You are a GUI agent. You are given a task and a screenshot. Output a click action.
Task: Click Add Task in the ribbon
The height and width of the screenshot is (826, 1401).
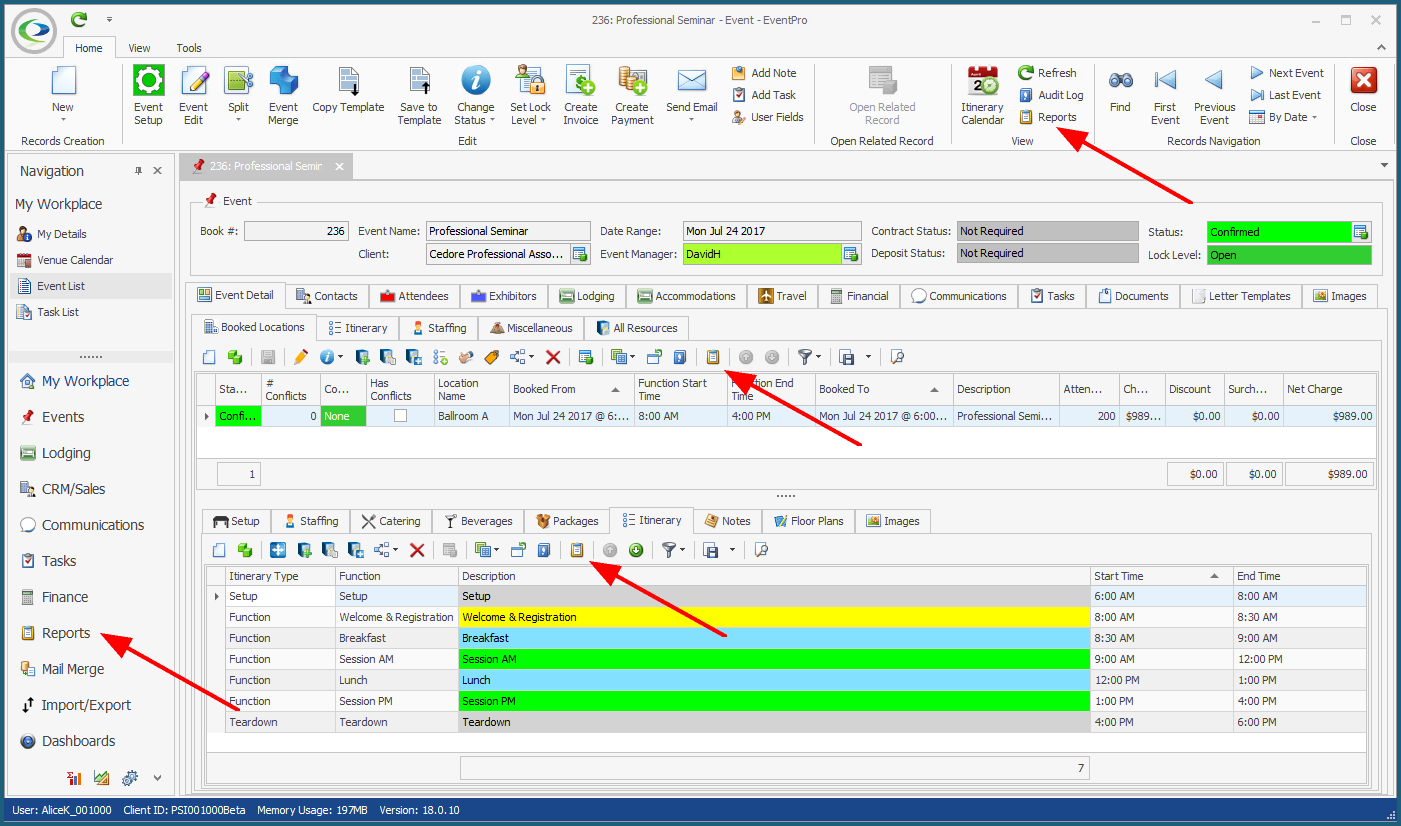click(x=764, y=95)
